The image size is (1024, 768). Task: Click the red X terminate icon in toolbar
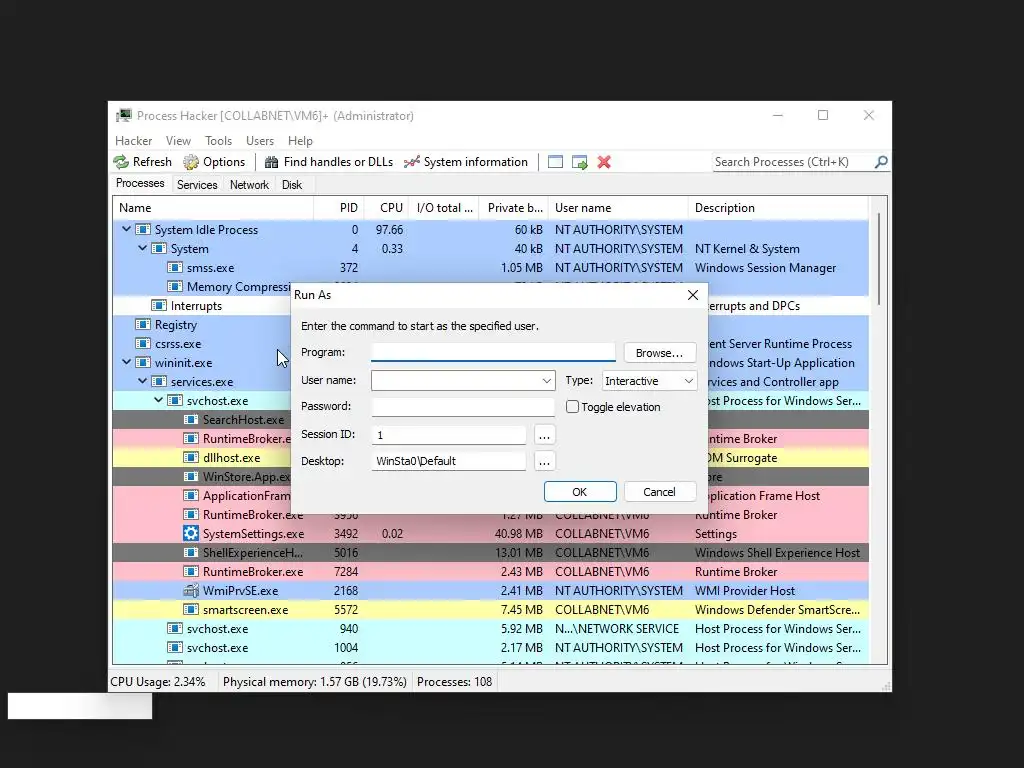tap(604, 162)
